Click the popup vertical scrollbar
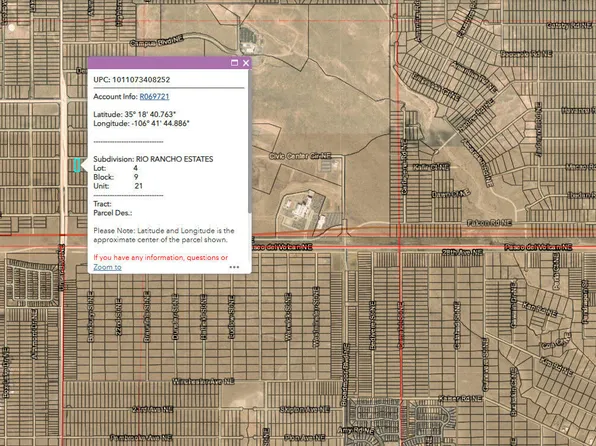Image resolution: width=596 pixels, height=446 pixels. click(x=250, y=141)
